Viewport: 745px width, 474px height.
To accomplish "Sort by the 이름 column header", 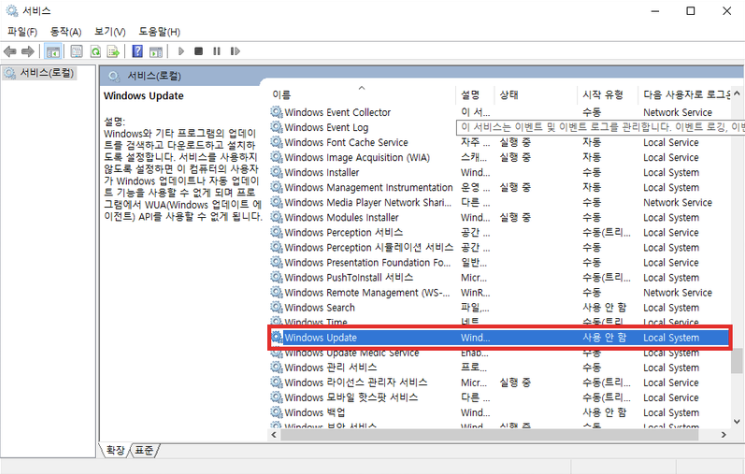I will (362, 95).
